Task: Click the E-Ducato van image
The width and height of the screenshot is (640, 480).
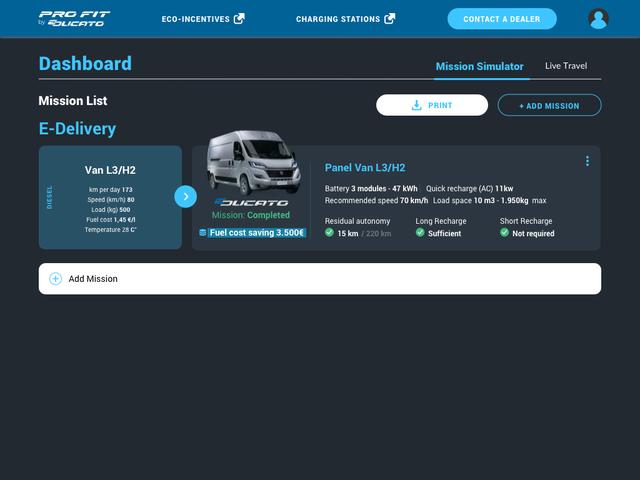Action: pos(254,162)
